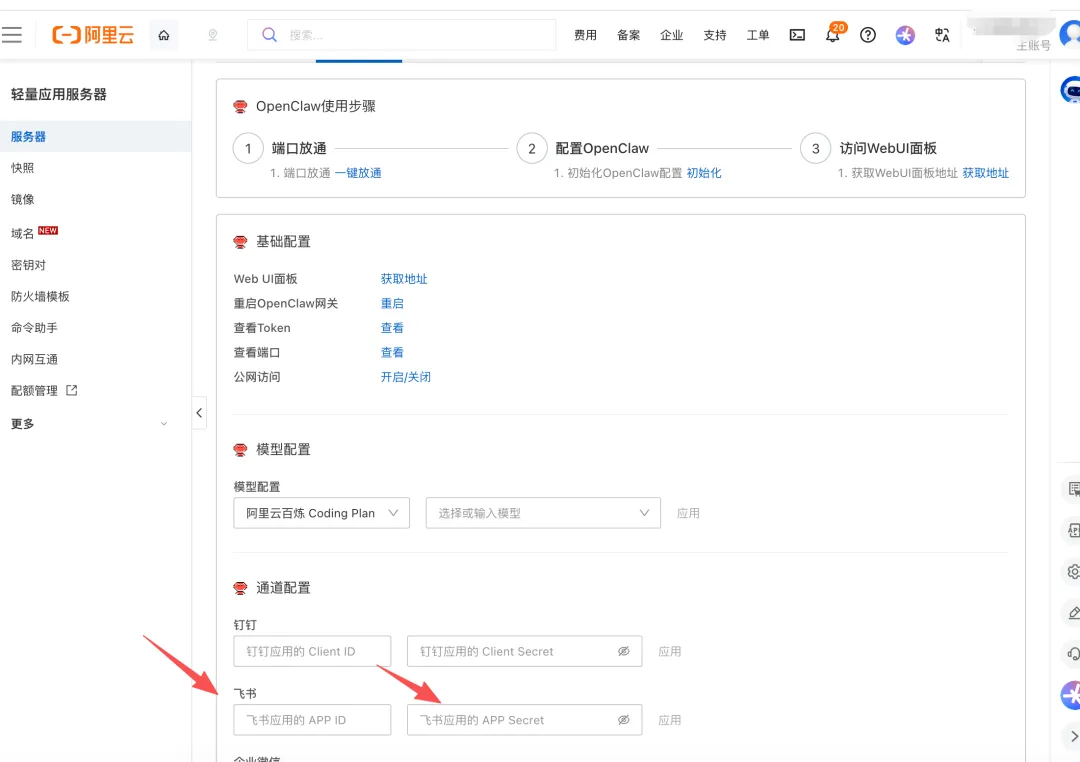Select 镜像 in the sidebar
The height and width of the screenshot is (762, 1080).
tap(23, 199)
